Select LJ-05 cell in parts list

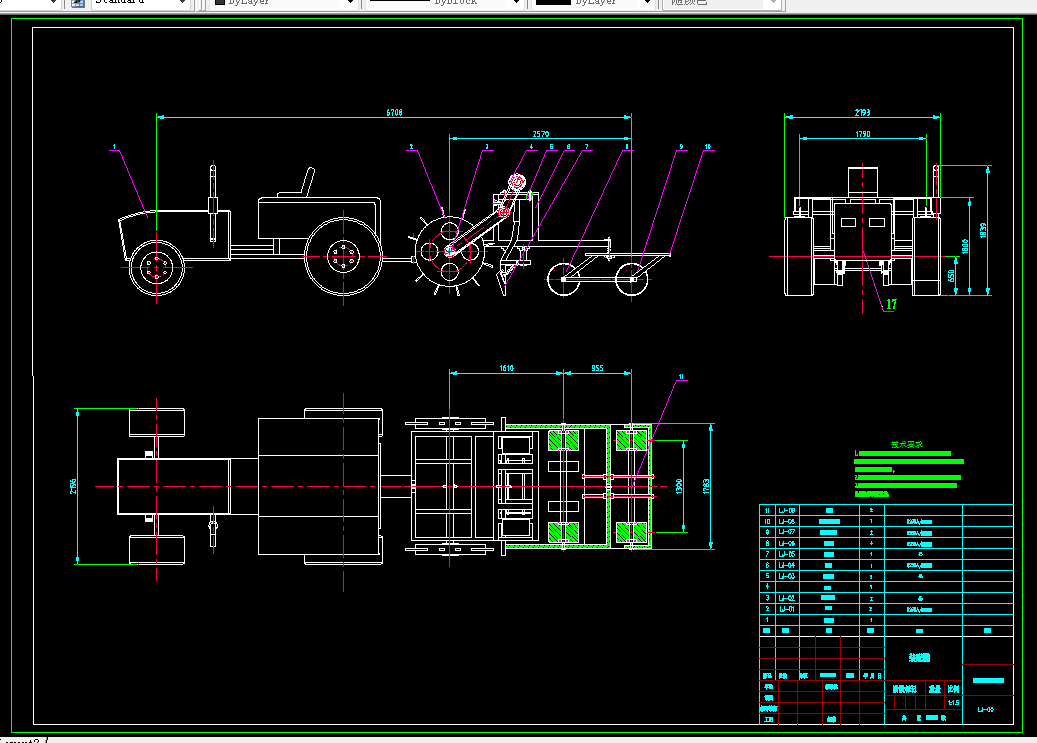click(x=786, y=554)
